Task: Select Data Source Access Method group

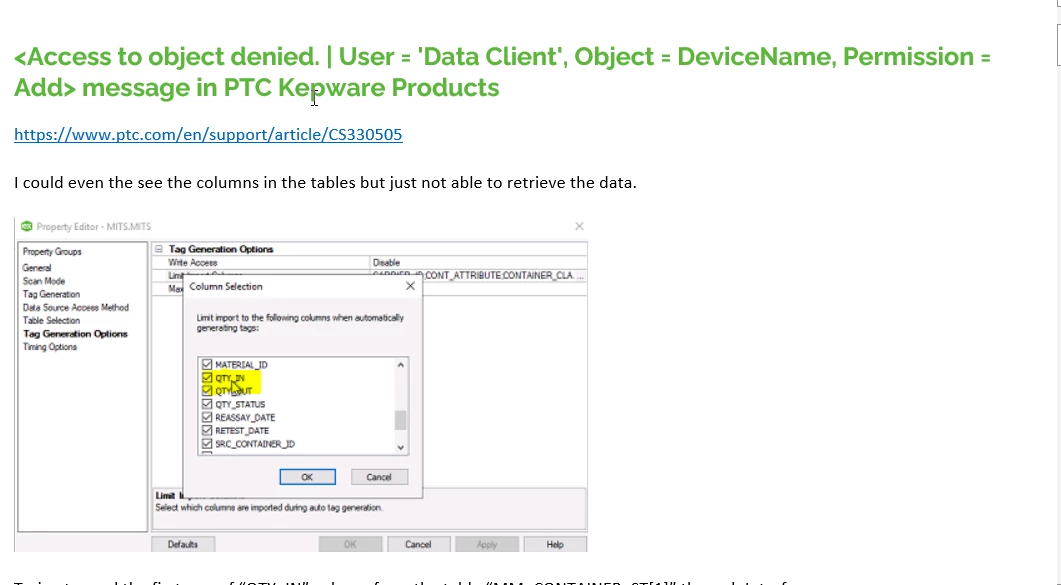Action: 76,307
